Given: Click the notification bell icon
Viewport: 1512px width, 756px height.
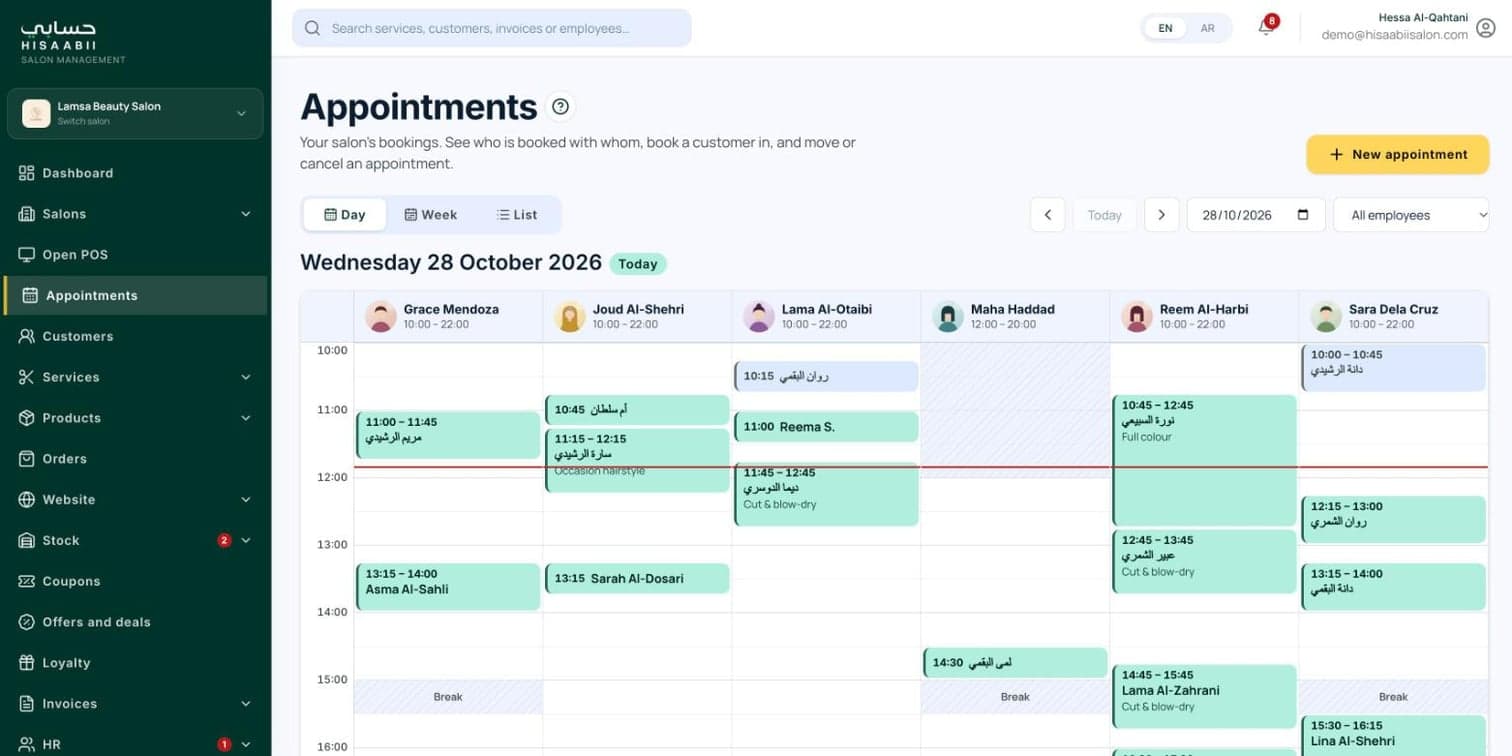Looking at the screenshot, I should pos(1265,28).
